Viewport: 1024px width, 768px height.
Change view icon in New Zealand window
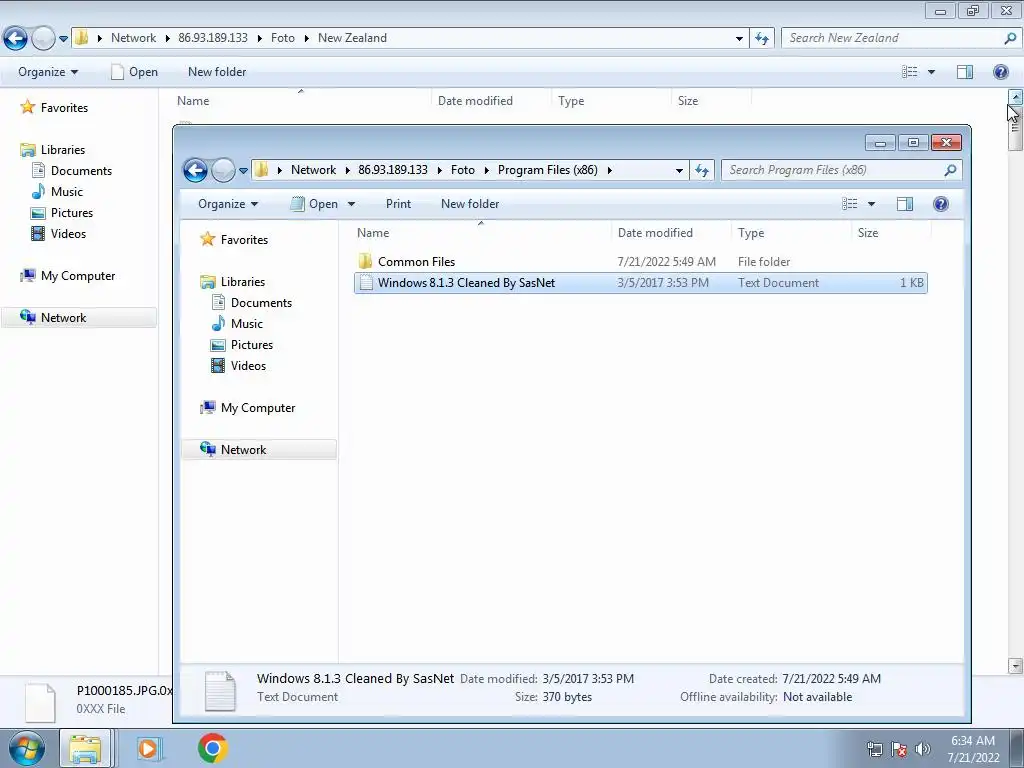(910, 72)
